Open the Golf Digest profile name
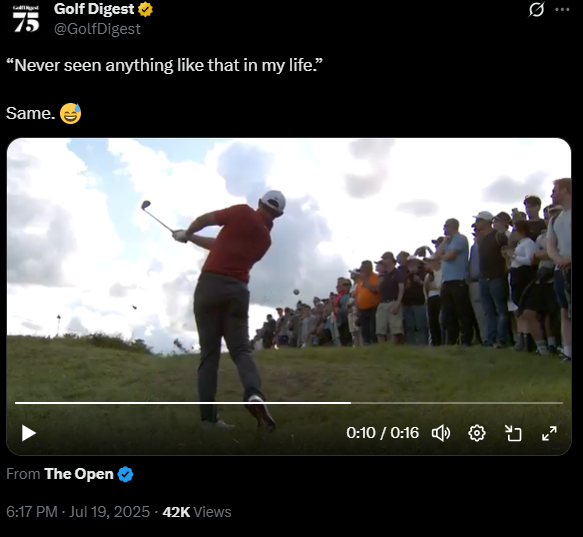583x537 pixels. [x=94, y=9]
